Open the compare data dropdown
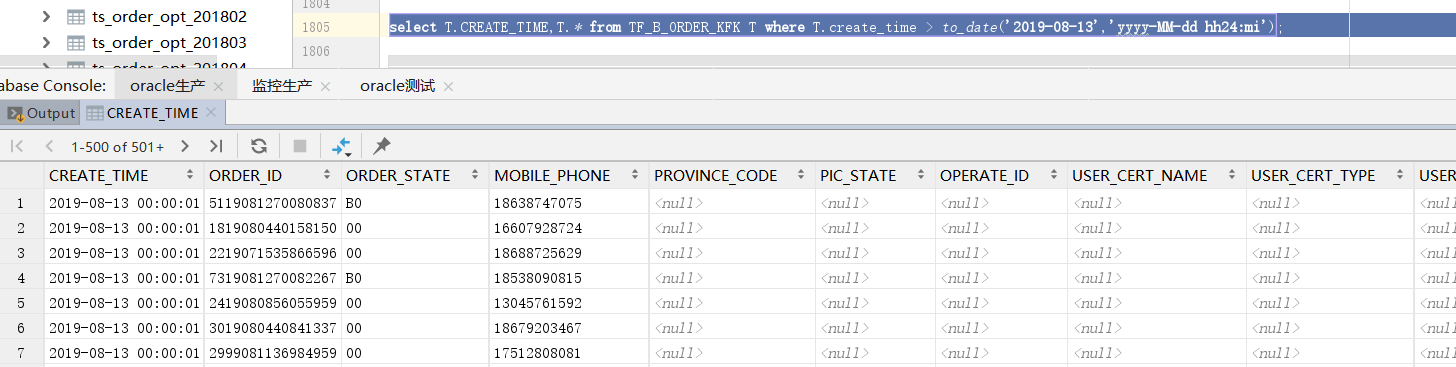 [341, 146]
